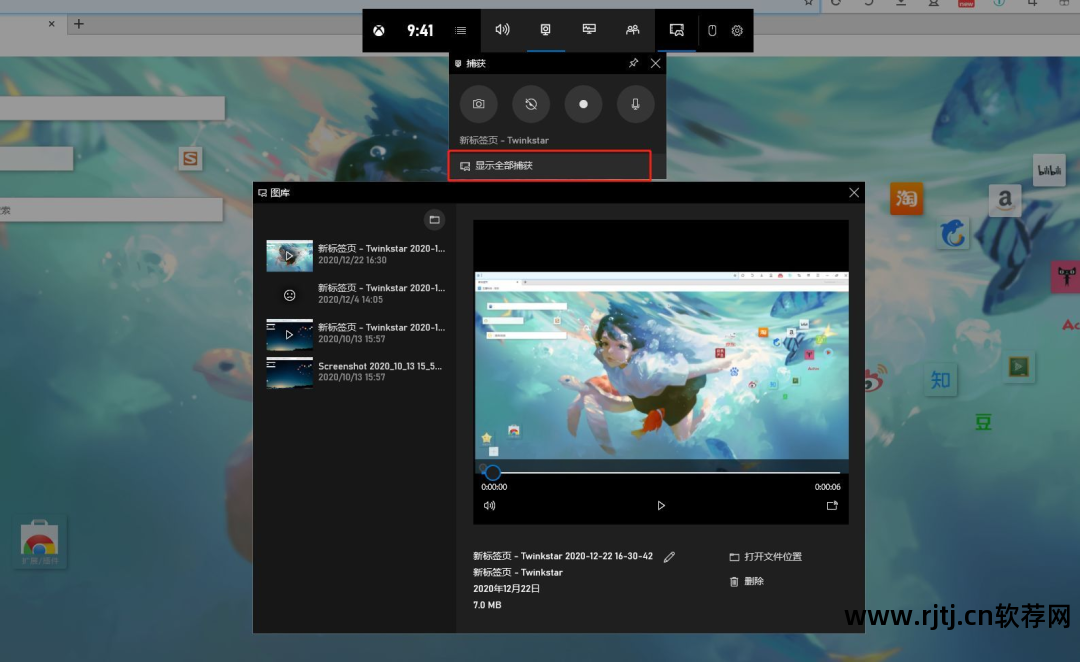The height and width of the screenshot is (662, 1080).
Task: Pin the 捕获 capture widget
Action: click(x=633, y=63)
